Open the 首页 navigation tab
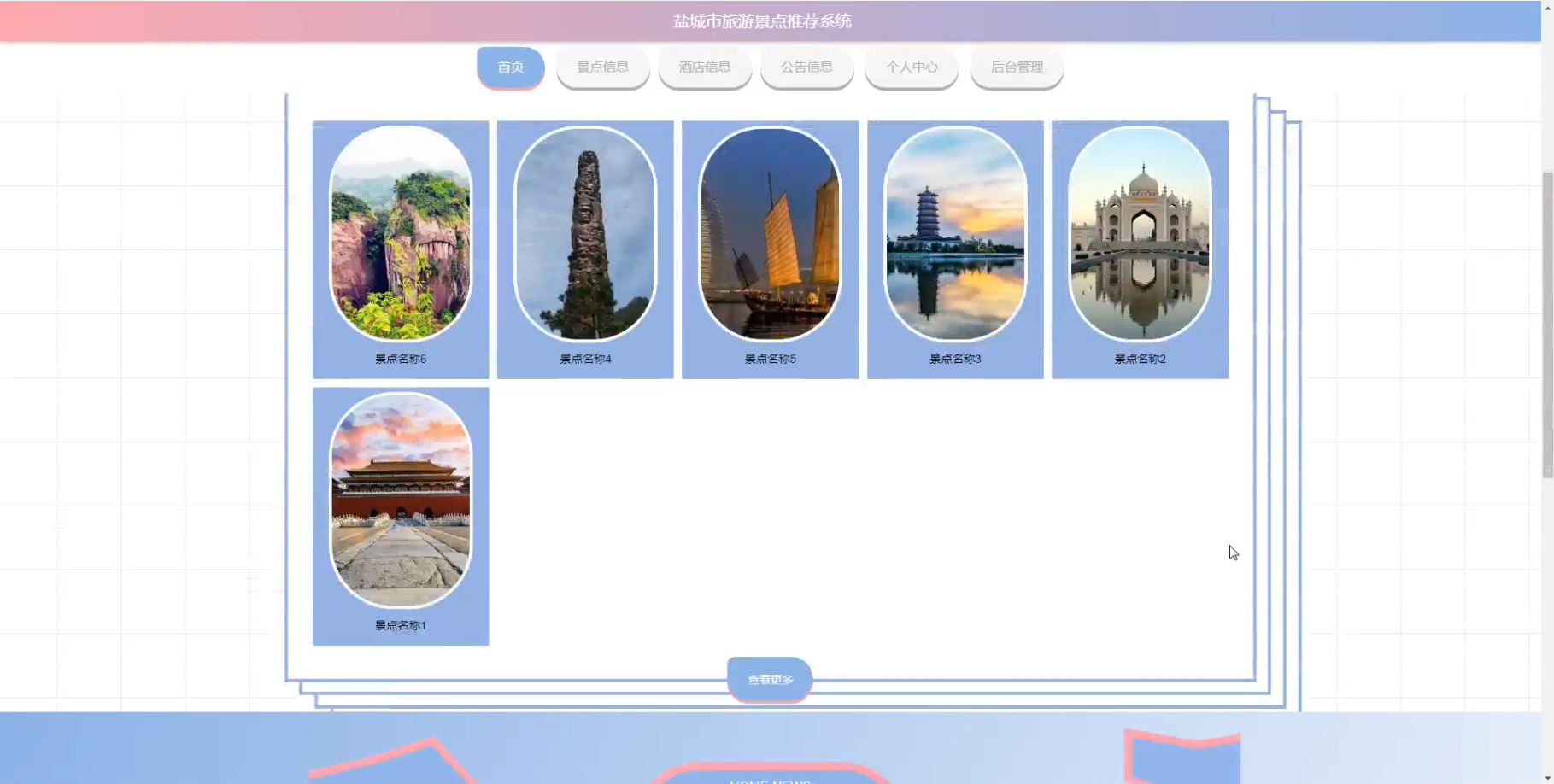1554x784 pixels. (x=510, y=67)
